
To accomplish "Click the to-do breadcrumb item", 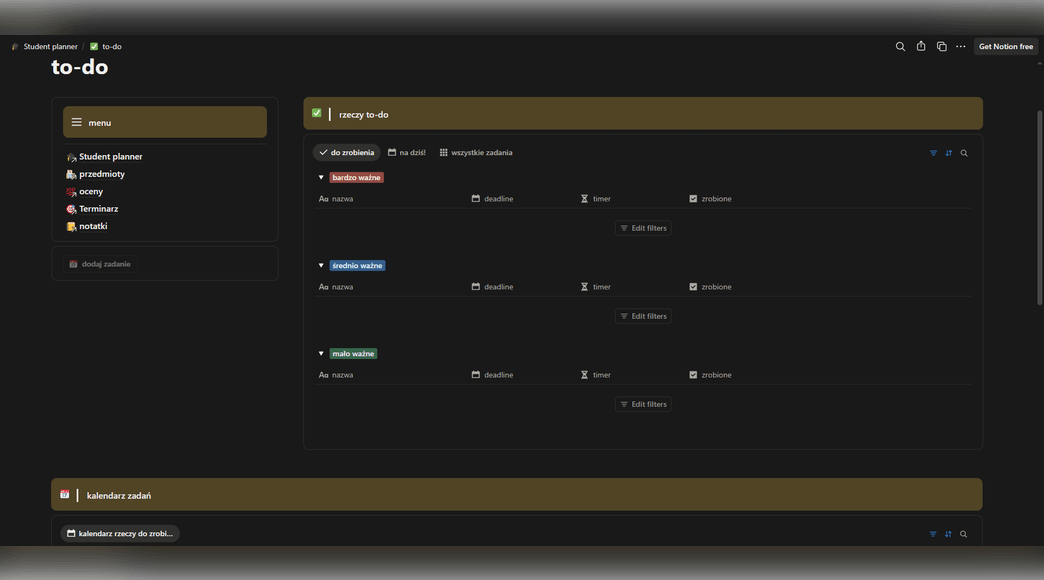I will pyautogui.click(x=106, y=47).
